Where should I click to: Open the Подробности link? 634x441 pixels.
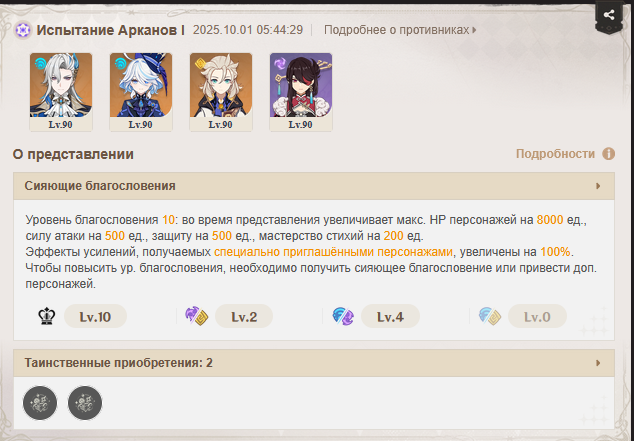coord(555,154)
